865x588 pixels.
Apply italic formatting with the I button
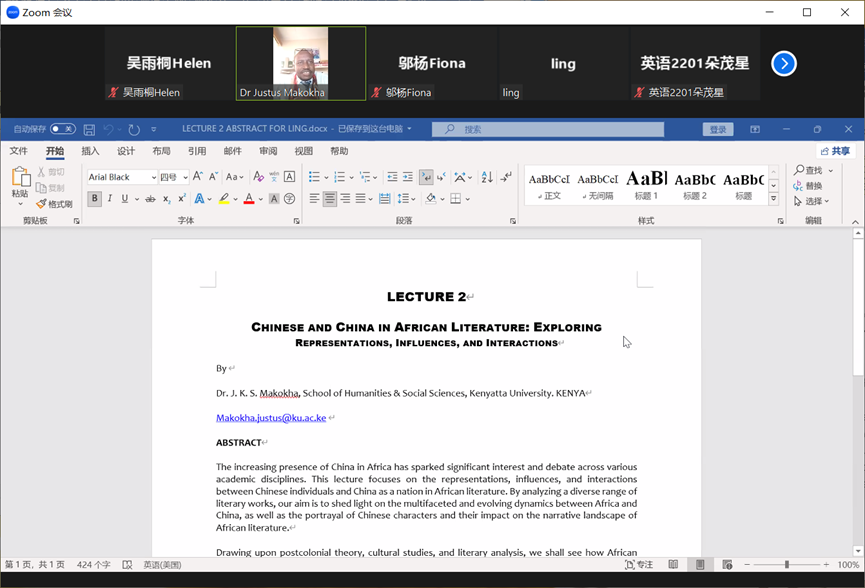[x=109, y=199]
